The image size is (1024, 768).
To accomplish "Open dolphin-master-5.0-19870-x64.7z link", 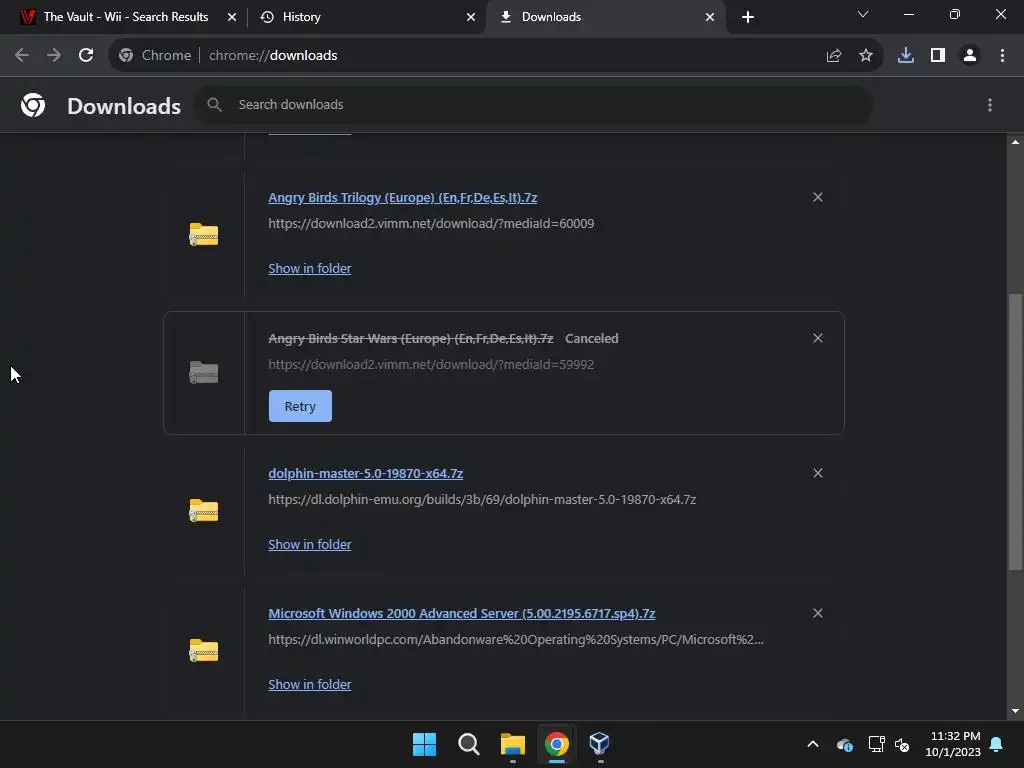I will tap(366, 473).
